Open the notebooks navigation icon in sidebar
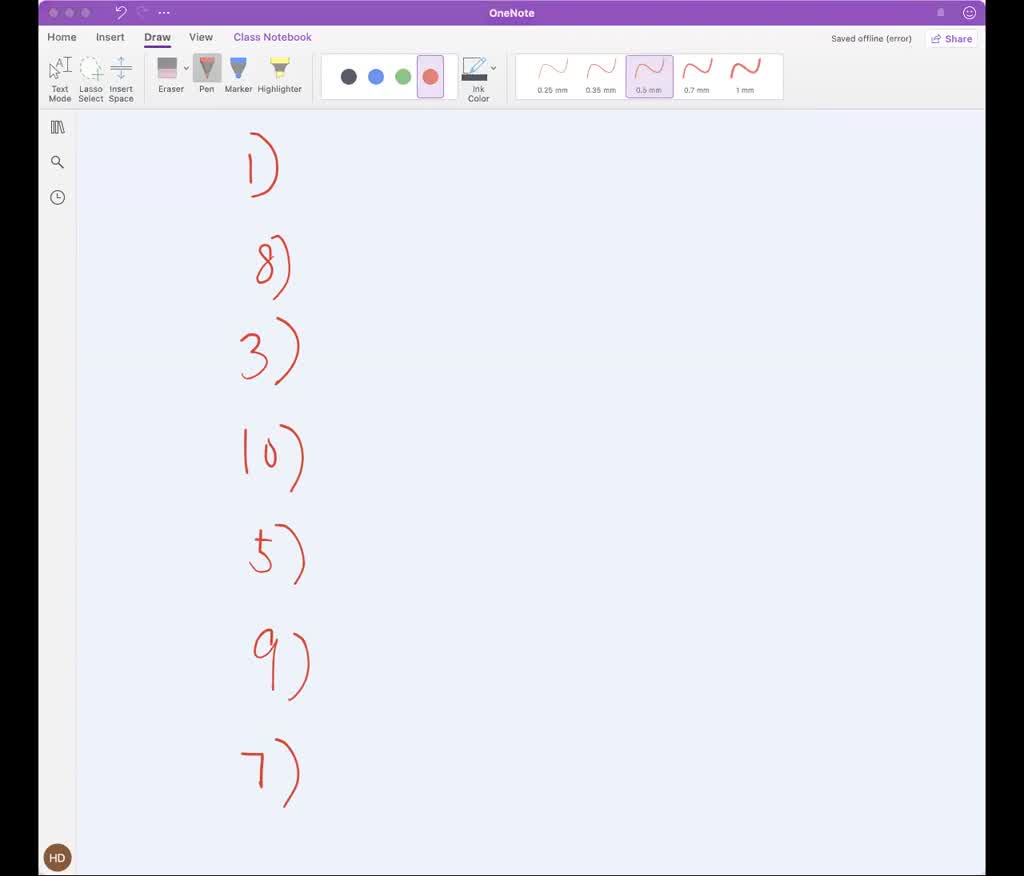 pyautogui.click(x=57, y=127)
